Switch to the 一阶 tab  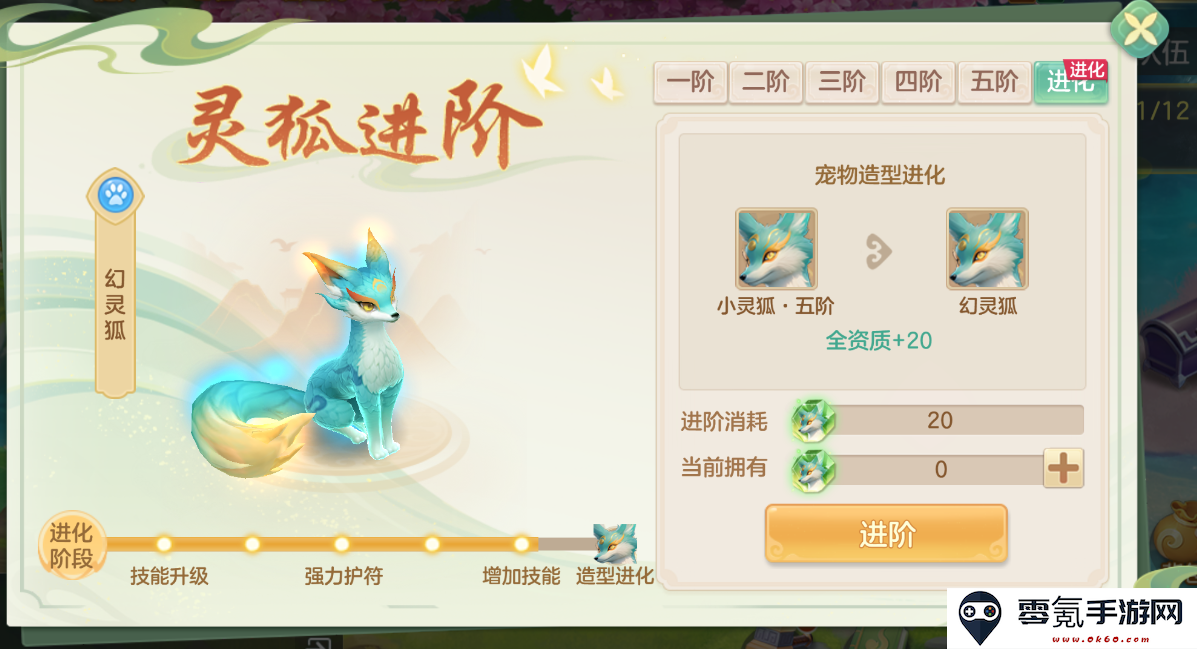pyautogui.click(x=690, y=82)
